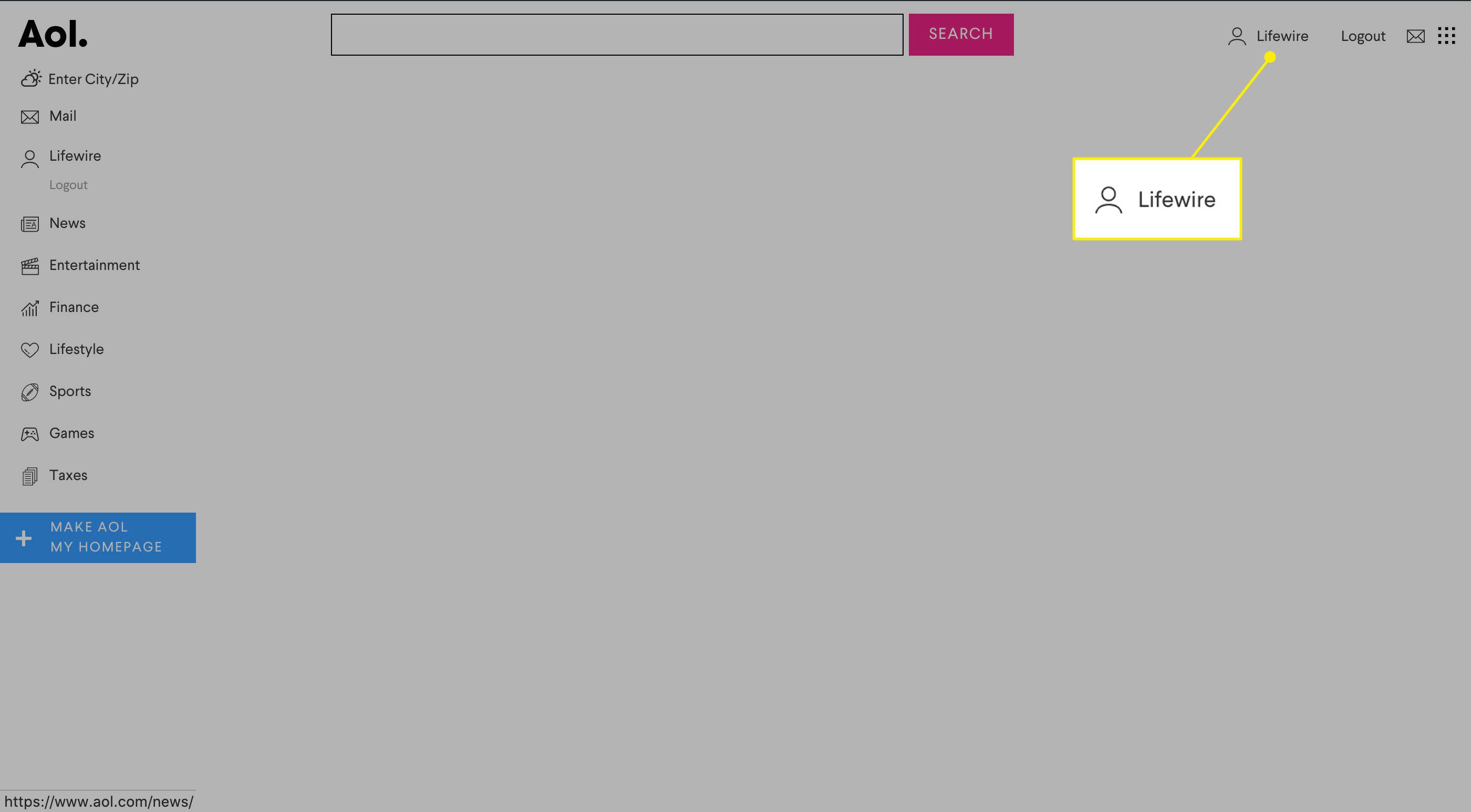Click the Logout link in sidebar
Screen dimensions: 1471x812
point(68,184)
